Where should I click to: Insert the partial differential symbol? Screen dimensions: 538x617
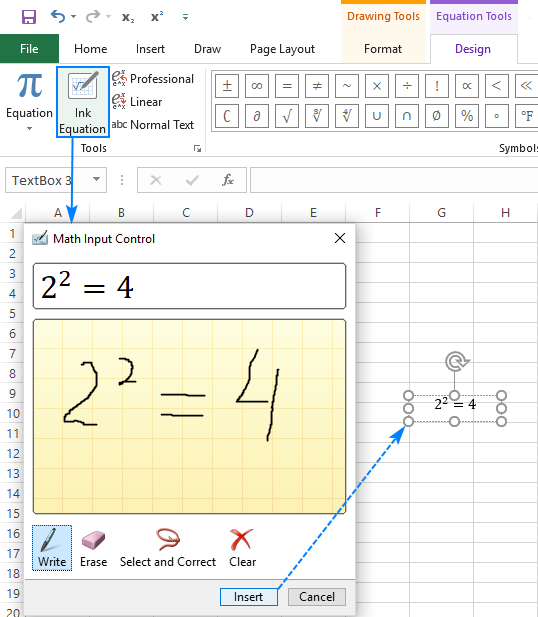(x=257, y=116)
